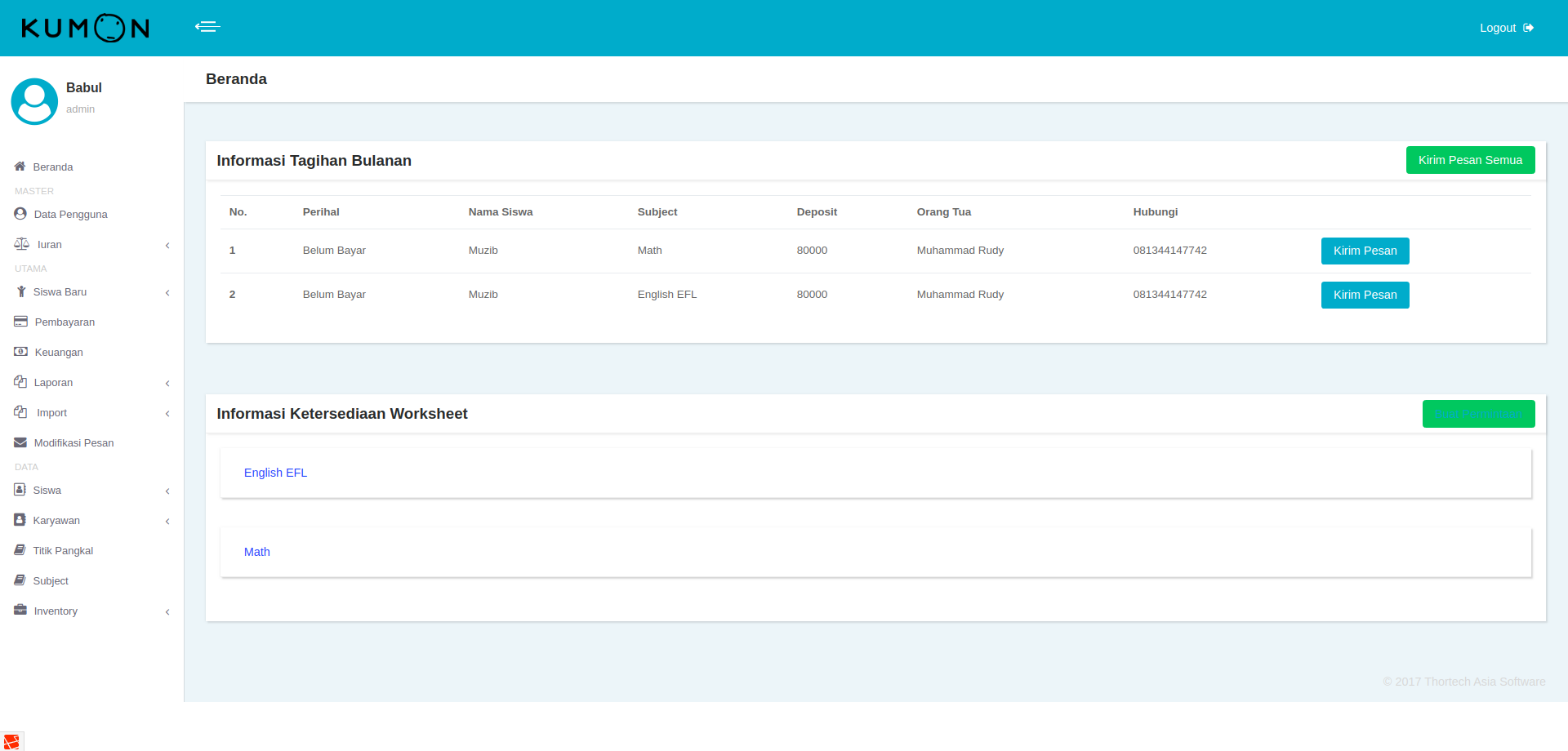1568x751 pixels.
Task: Expand the Siswa Baru submenu chevron
Action: click(x=167, y=292)
